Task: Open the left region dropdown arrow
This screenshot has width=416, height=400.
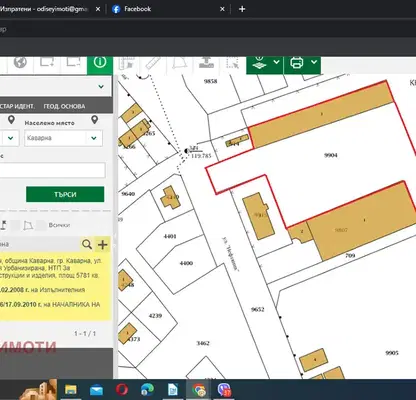Action: 11,138
